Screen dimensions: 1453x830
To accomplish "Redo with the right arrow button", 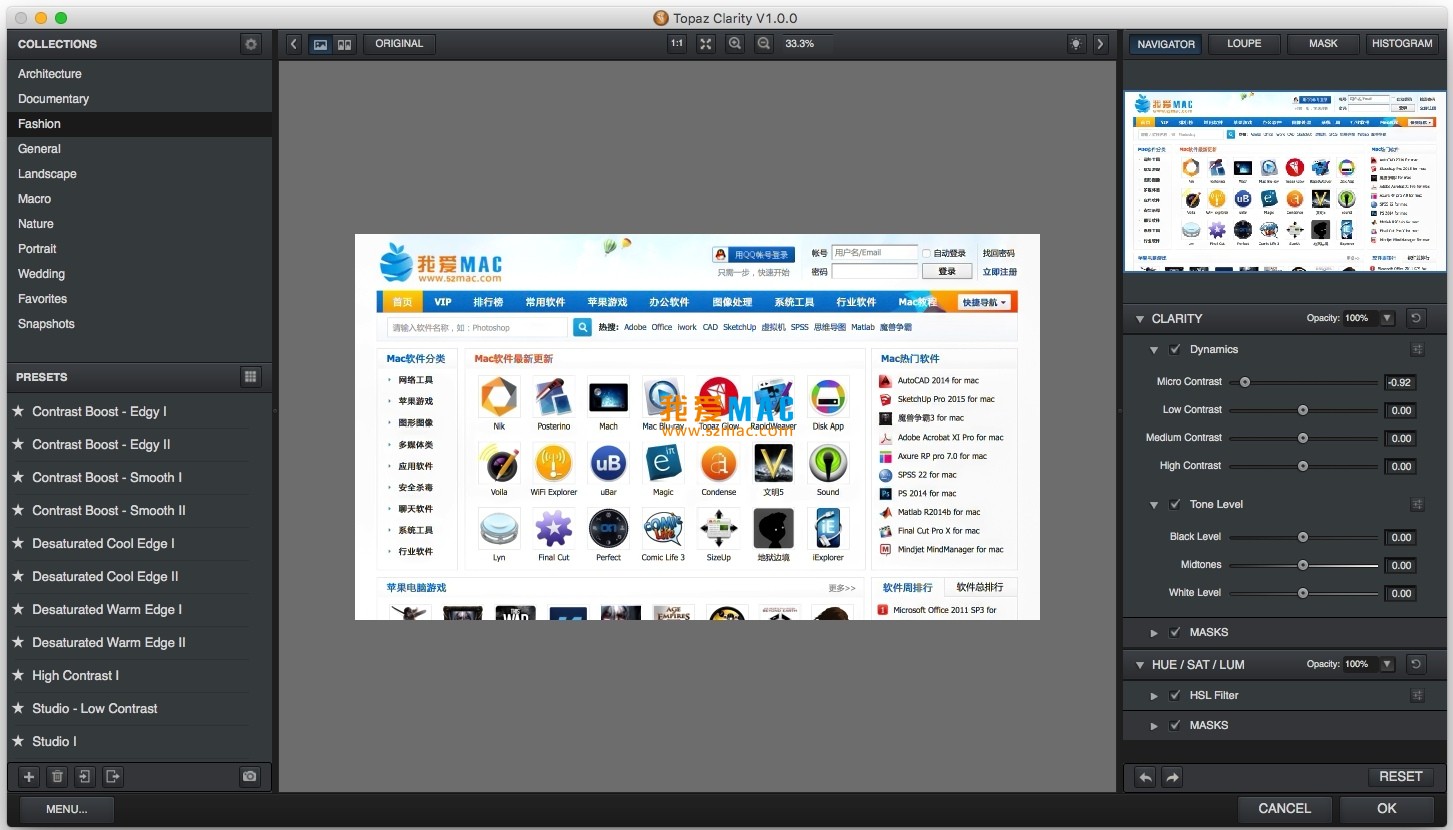I will tap(1171, 777).
